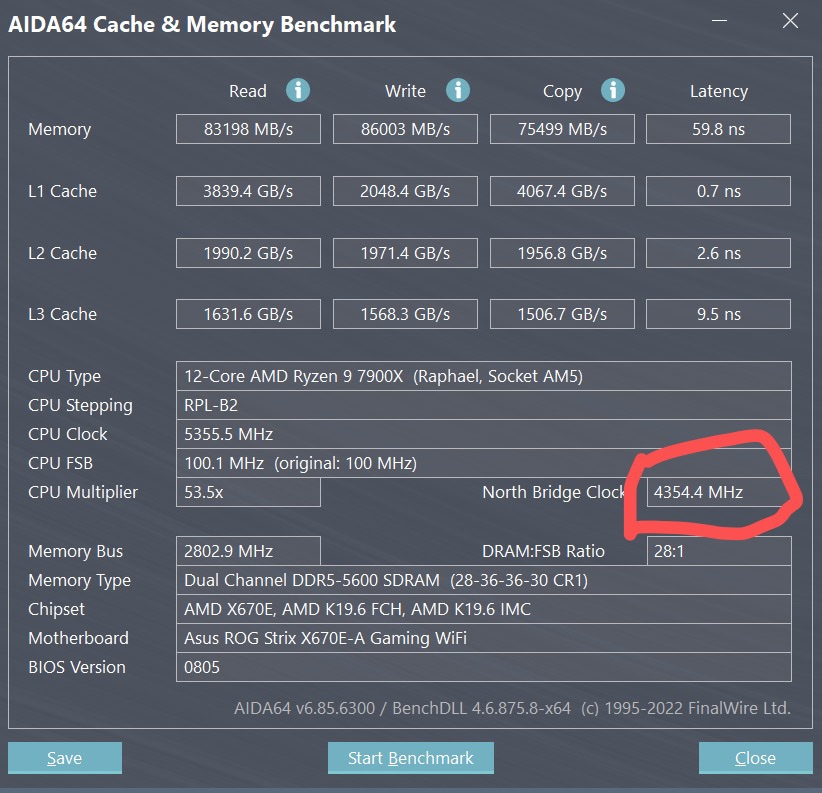Click the North Bridge Clock label
The width and height of the screenshot is (822, 793).
[x=554, y=492]
